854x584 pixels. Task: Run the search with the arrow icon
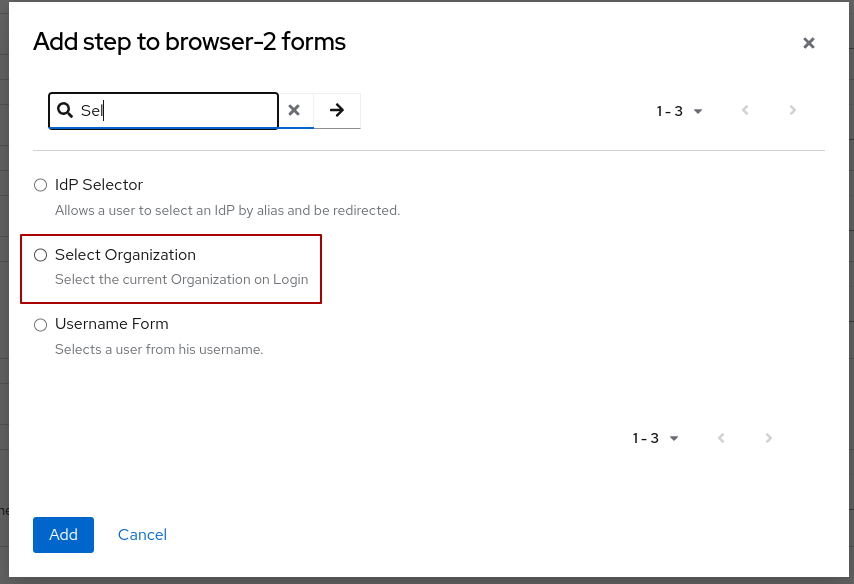pyautogui.click(x=337, y=109)
